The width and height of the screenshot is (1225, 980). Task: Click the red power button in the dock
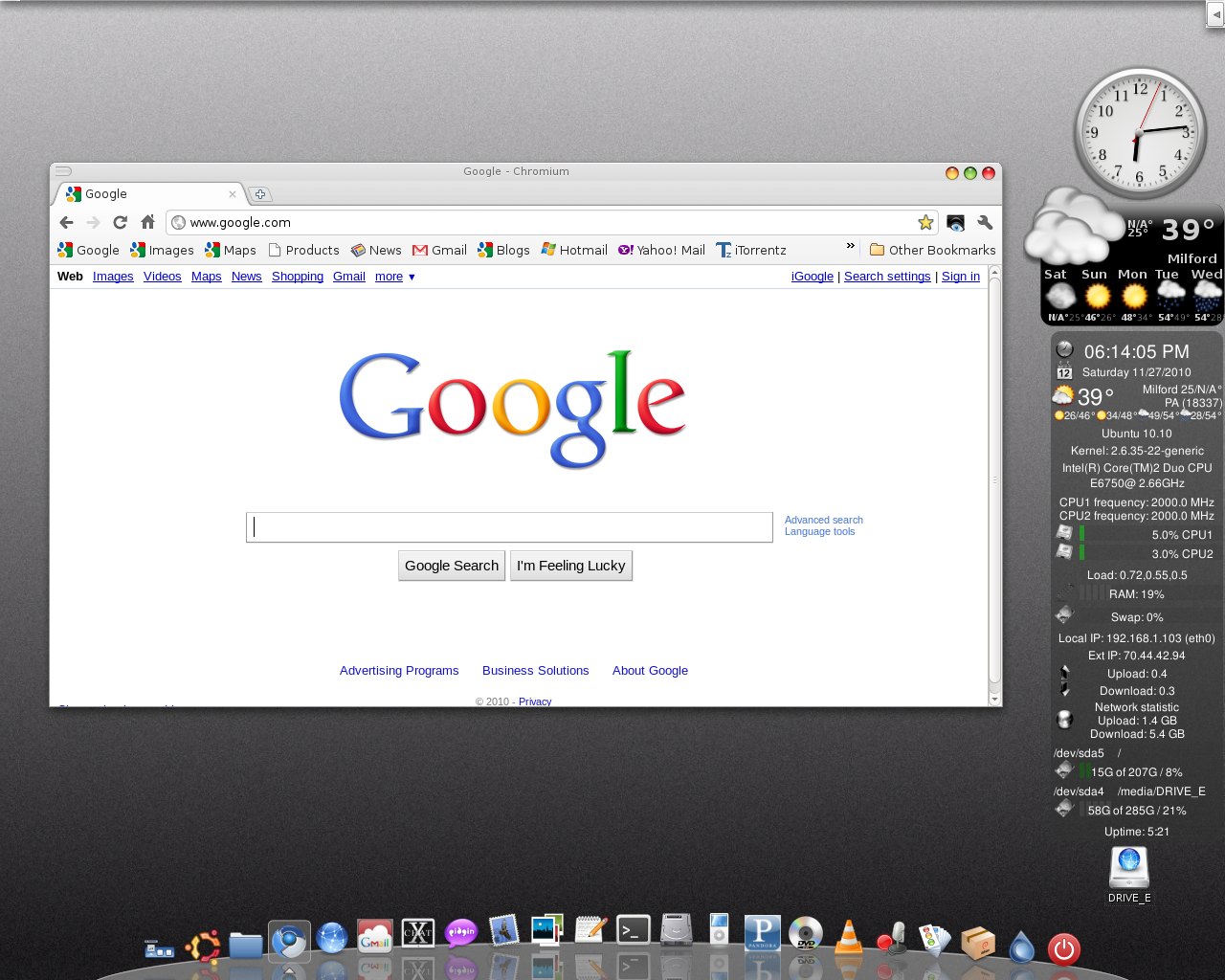(1064, 949)
